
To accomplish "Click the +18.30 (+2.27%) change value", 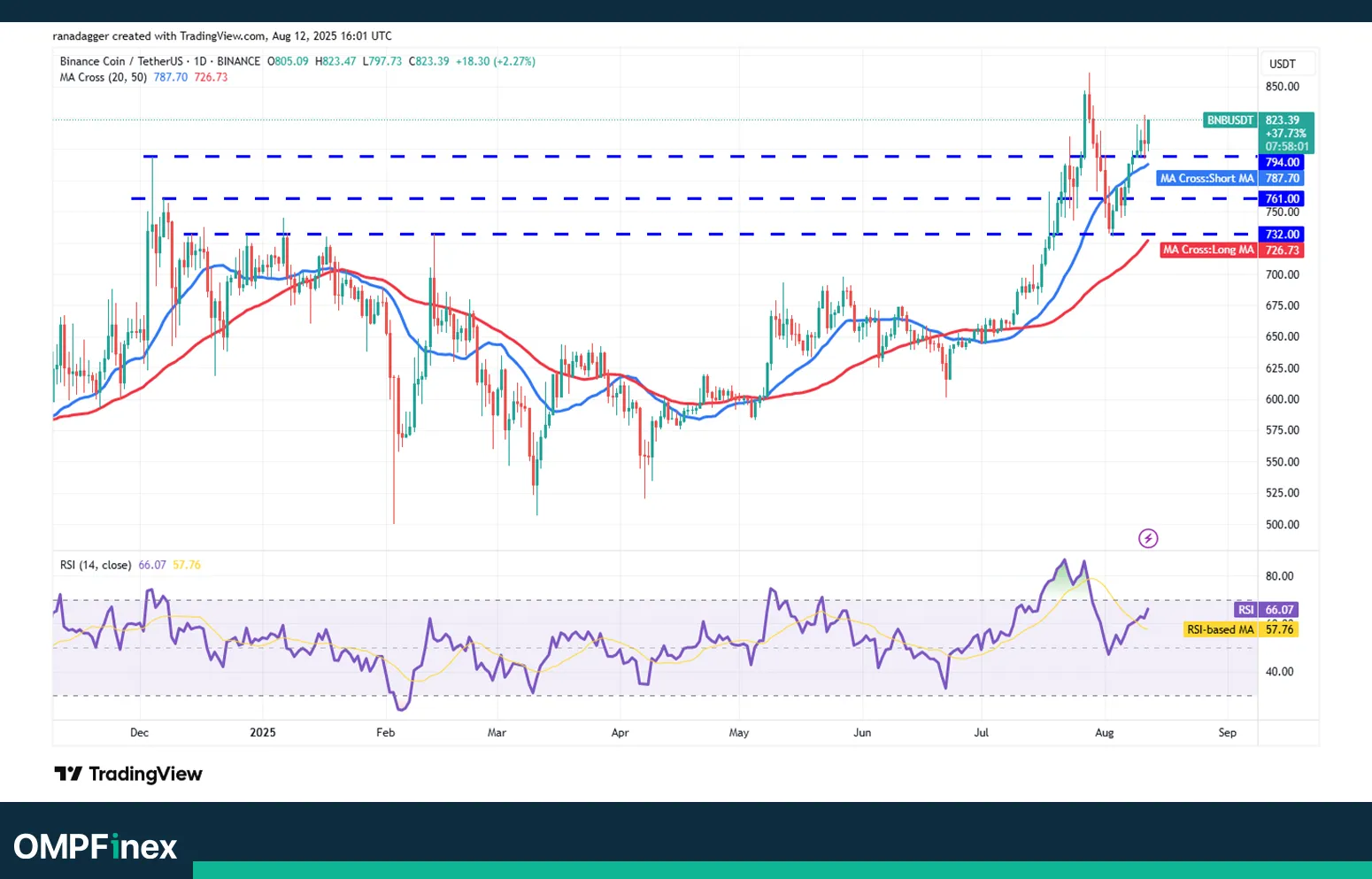I will coord(495,62).
